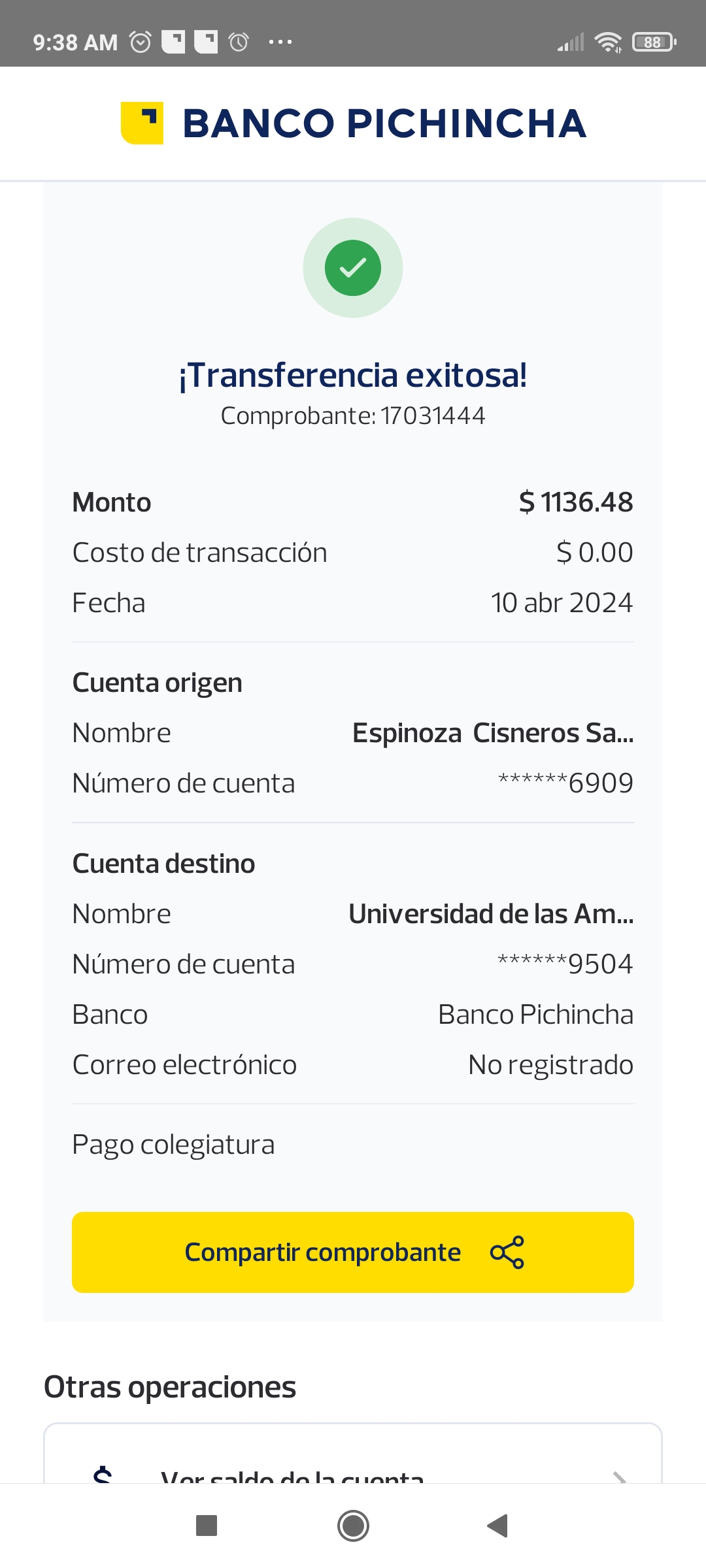Tap the cellular signal strength icon
This screenshot has width=706, height=1568.
[x=571, y=43]
